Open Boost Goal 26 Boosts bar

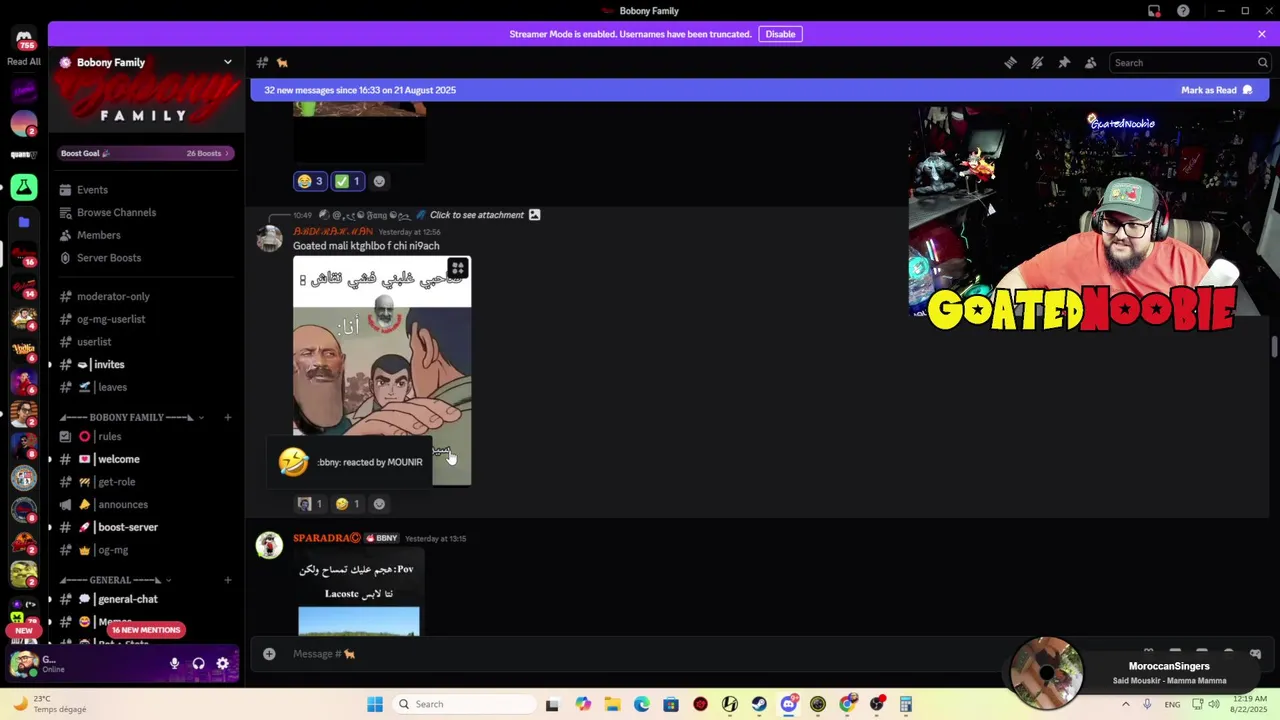click(146, 153)
